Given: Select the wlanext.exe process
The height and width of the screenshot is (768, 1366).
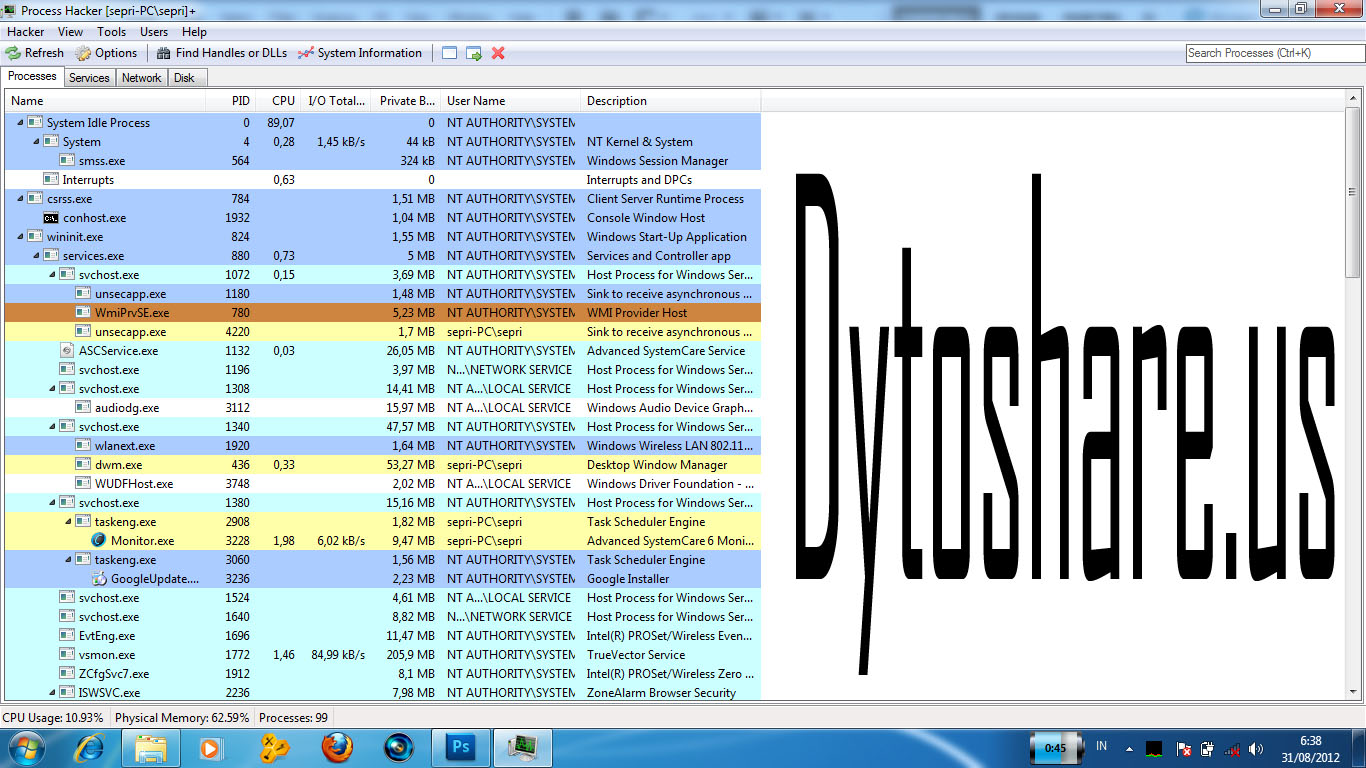Looking at the screenshot, I should (383, 446).
